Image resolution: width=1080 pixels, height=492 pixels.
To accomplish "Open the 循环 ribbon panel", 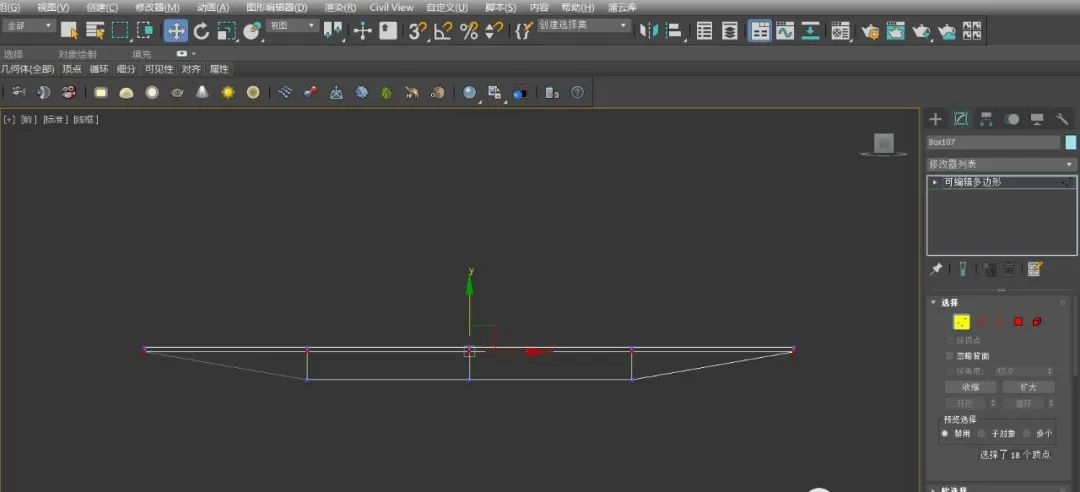I will [x=99, y=69].
